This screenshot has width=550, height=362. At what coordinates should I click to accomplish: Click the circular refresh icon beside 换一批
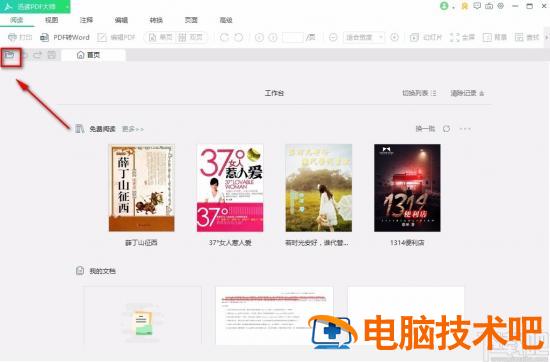pos(446,129)
